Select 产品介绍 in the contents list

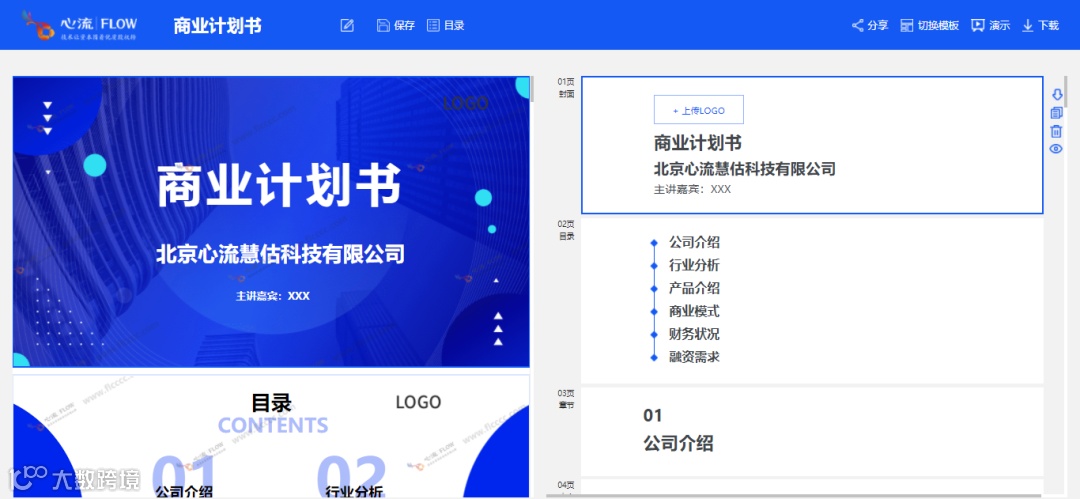(x=694, y=288)
